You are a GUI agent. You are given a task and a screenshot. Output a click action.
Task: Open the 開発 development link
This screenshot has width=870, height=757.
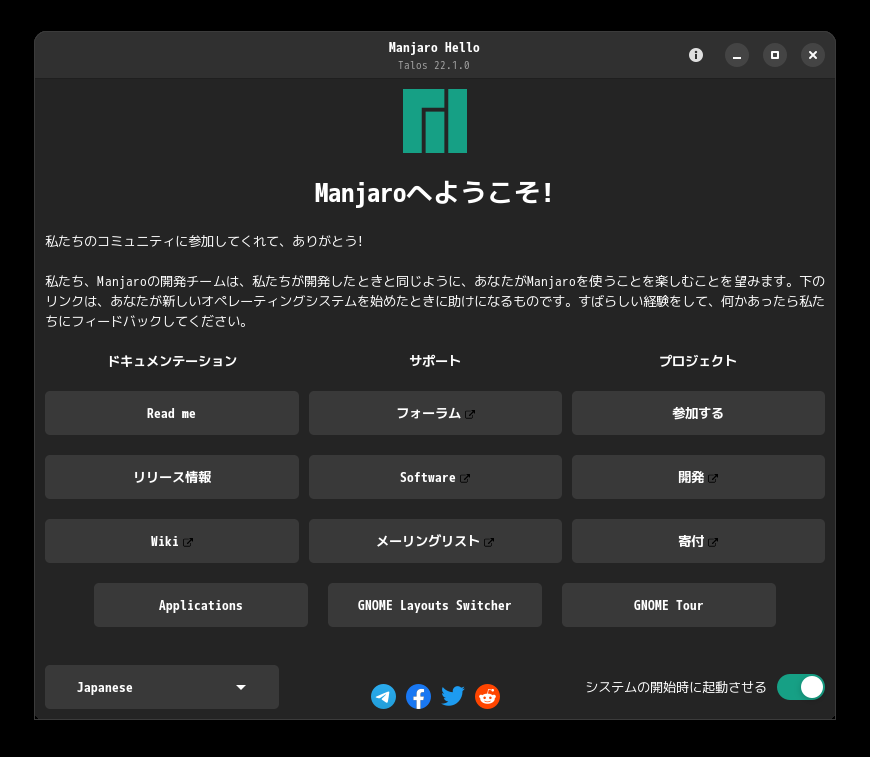[699, 477]
